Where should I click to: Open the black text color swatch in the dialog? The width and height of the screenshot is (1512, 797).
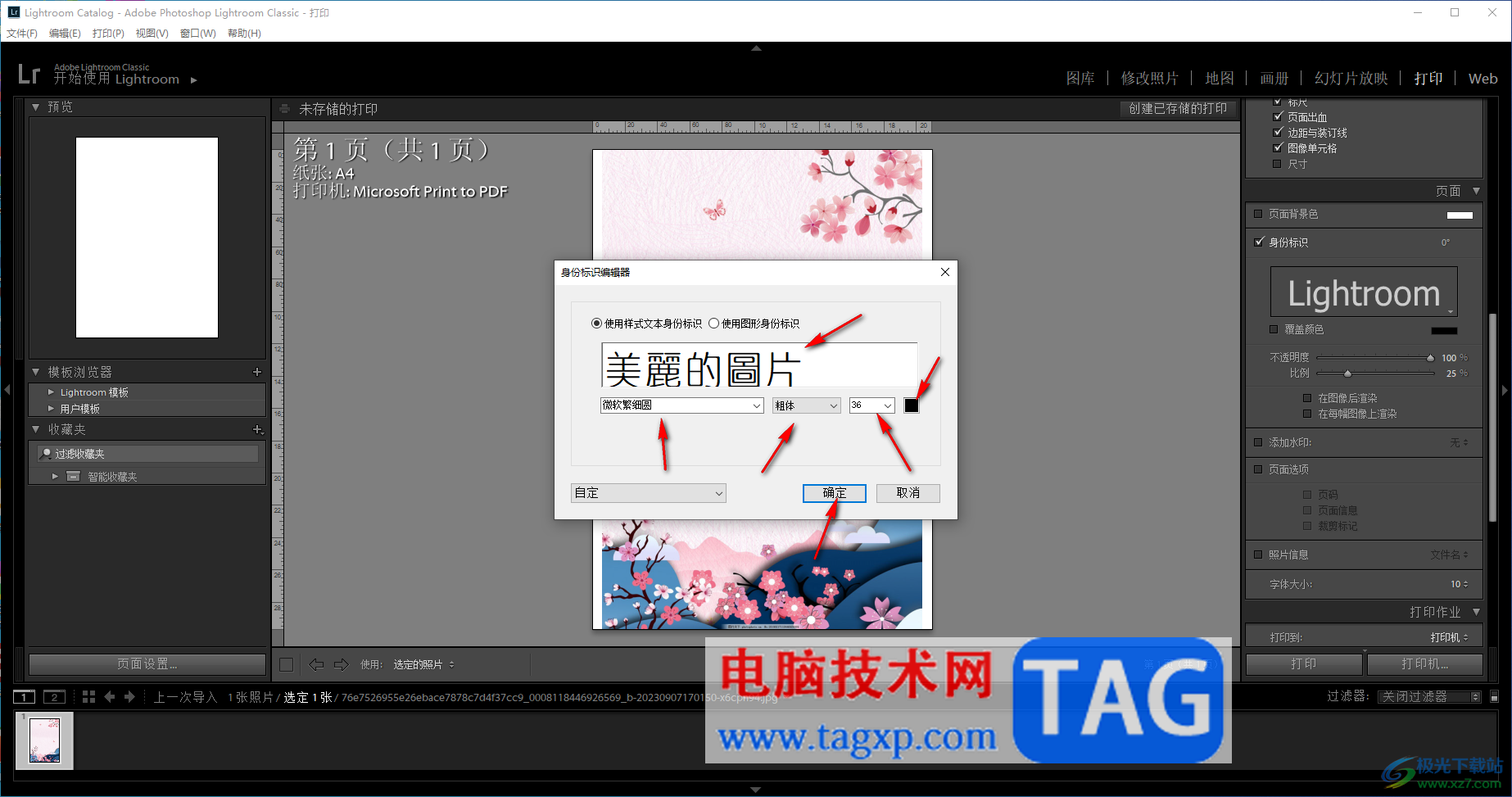(912, 405)
